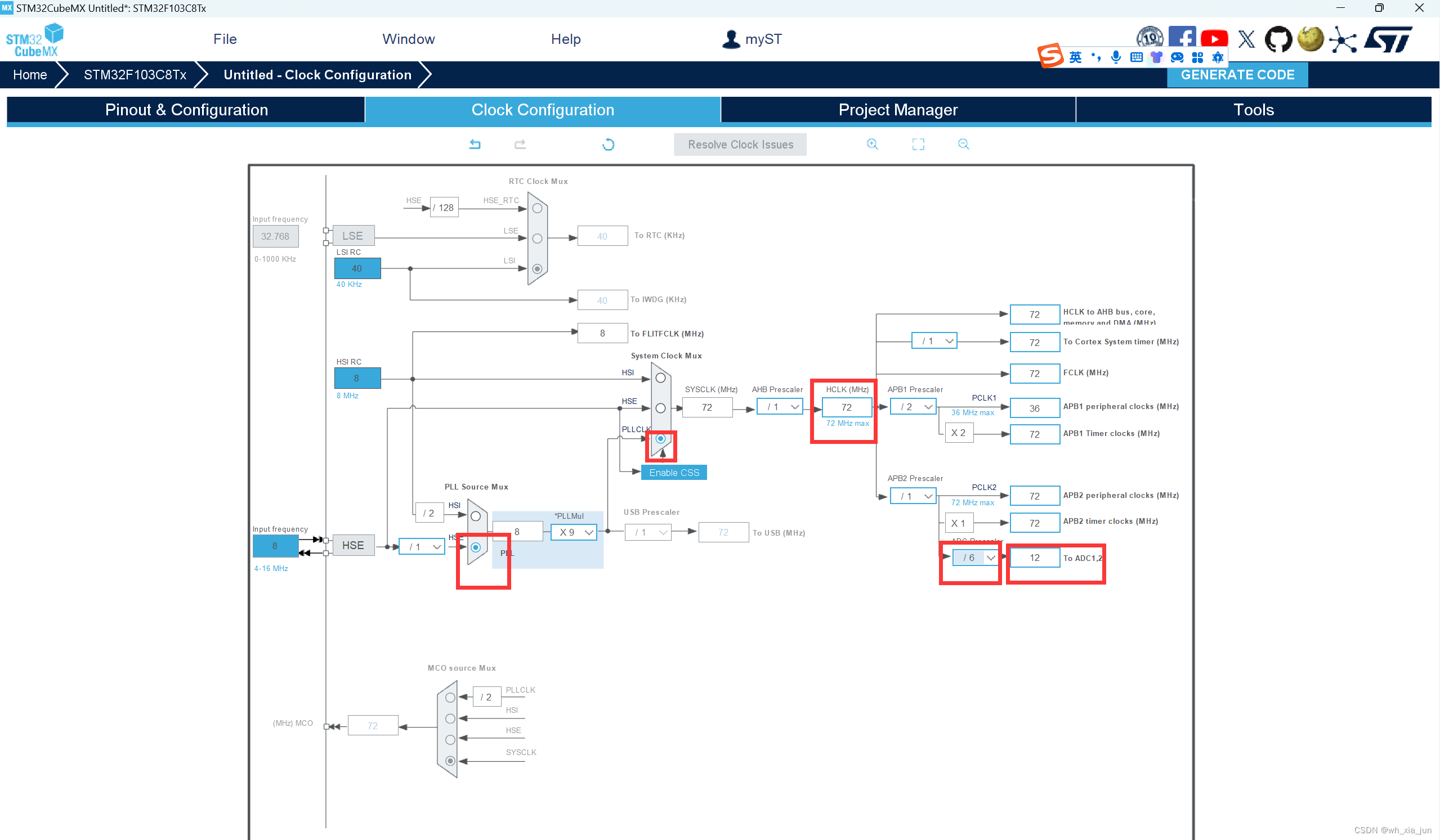Select LSE in RTC Clock Mux

coord(537,239)
